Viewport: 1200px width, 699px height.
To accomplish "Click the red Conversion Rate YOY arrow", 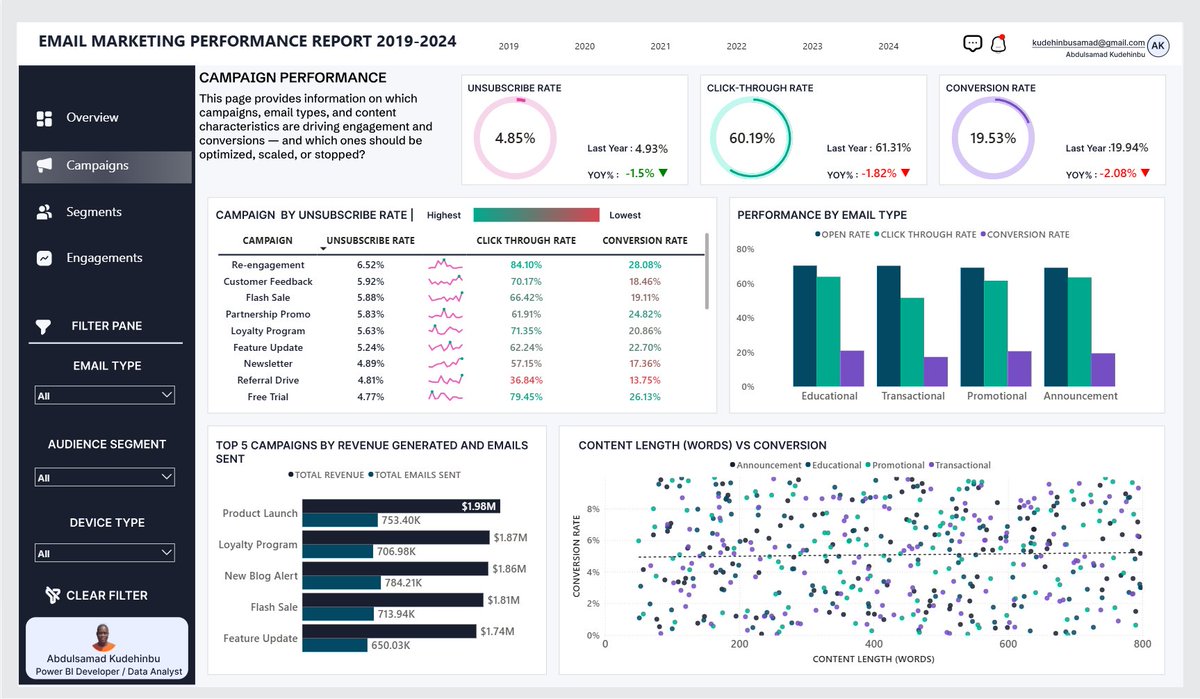I will pyautogui.click(x=1145, y=173).
